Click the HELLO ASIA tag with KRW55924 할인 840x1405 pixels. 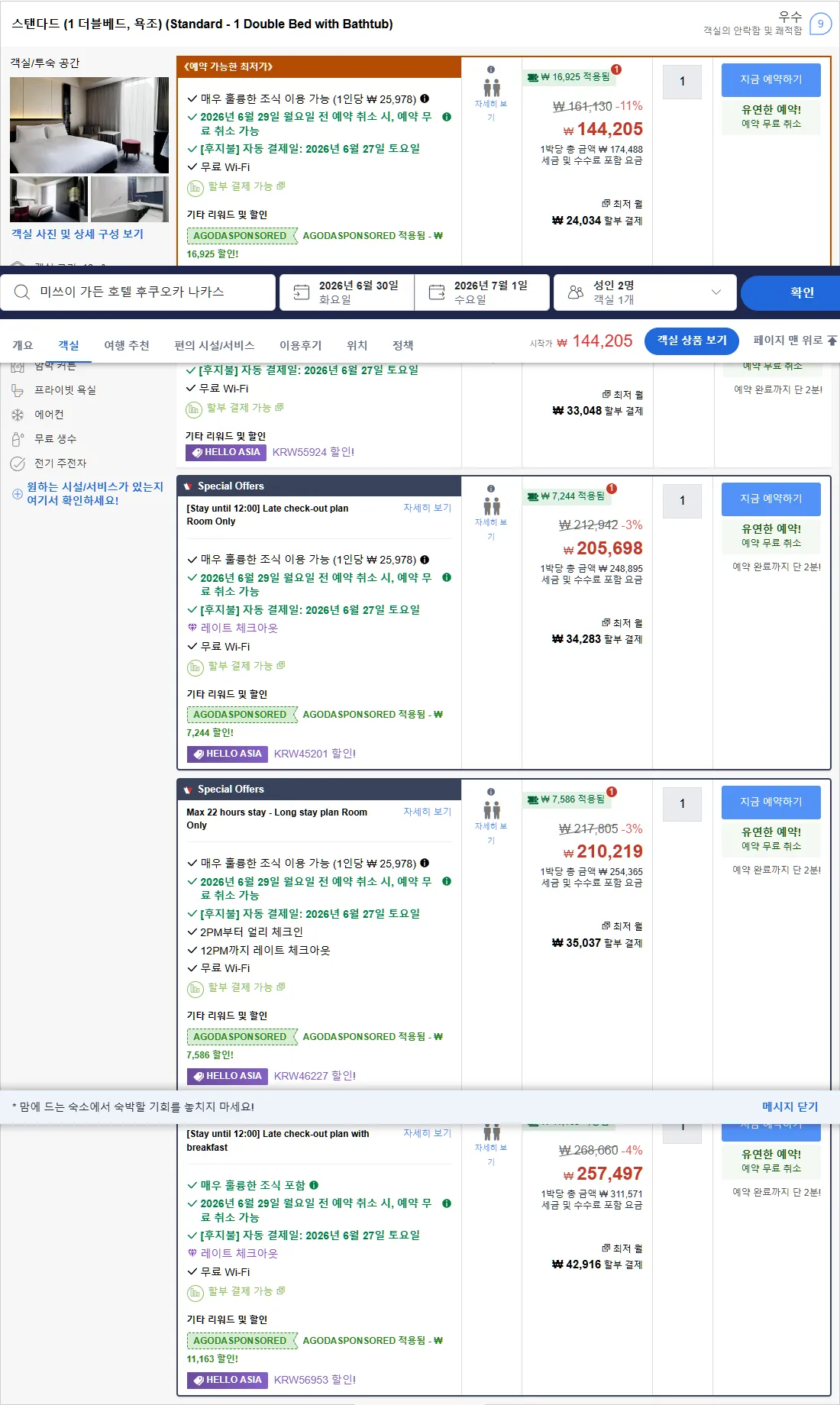pos(226,452)
